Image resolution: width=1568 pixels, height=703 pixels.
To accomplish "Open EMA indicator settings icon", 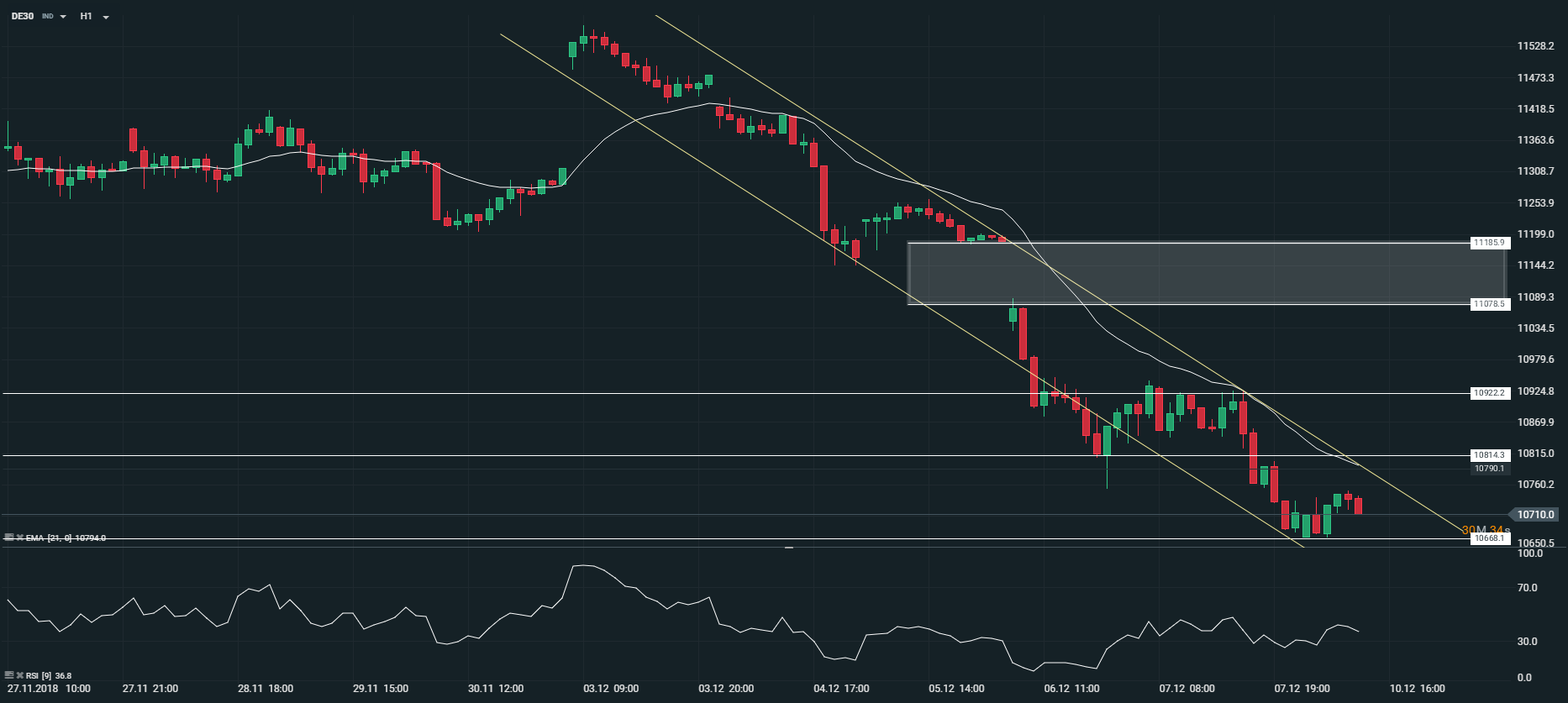I will (x=9, y=538).
